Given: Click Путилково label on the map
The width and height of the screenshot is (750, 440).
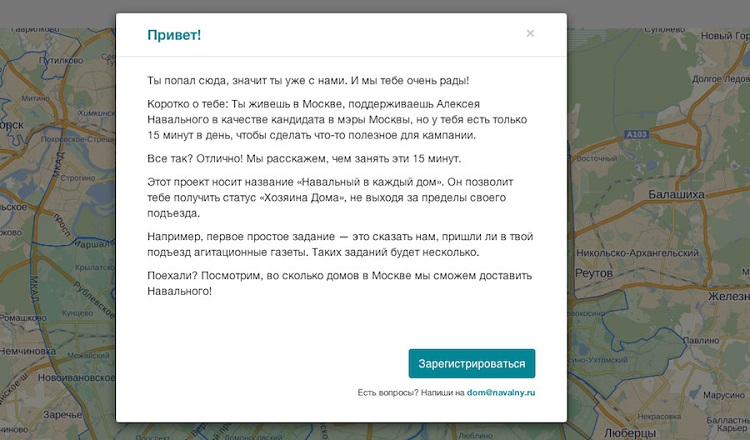Looking at the screenshot, I should [x=61, y=60].
